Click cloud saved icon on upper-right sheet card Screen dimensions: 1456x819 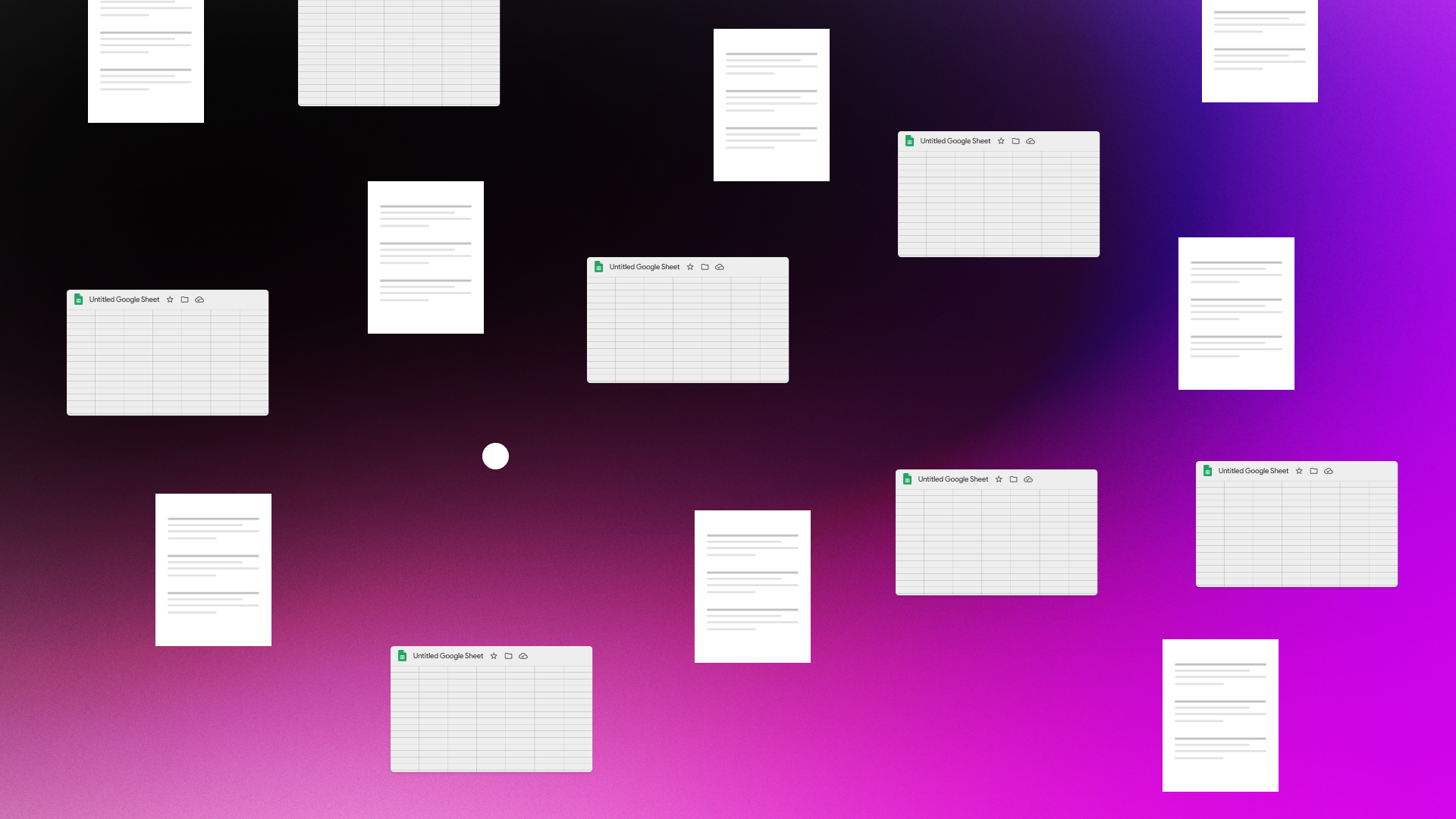coord(1031,141)
